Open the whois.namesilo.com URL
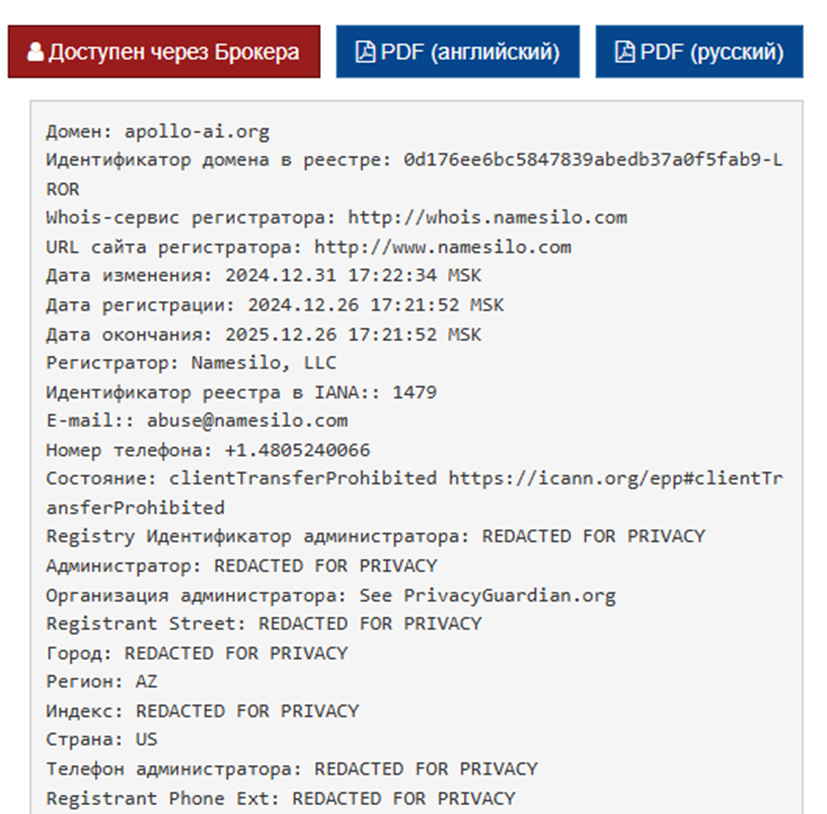 [x=488, y=217]
